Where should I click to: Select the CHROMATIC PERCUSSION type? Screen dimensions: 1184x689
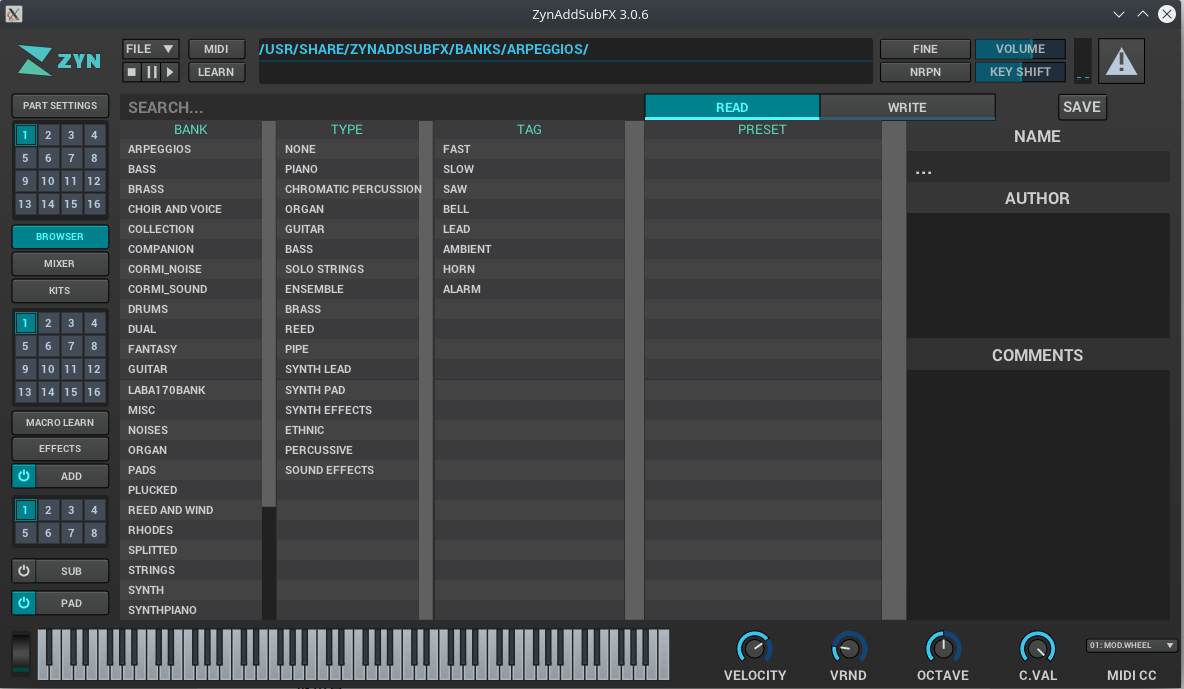tap(347, 189)
